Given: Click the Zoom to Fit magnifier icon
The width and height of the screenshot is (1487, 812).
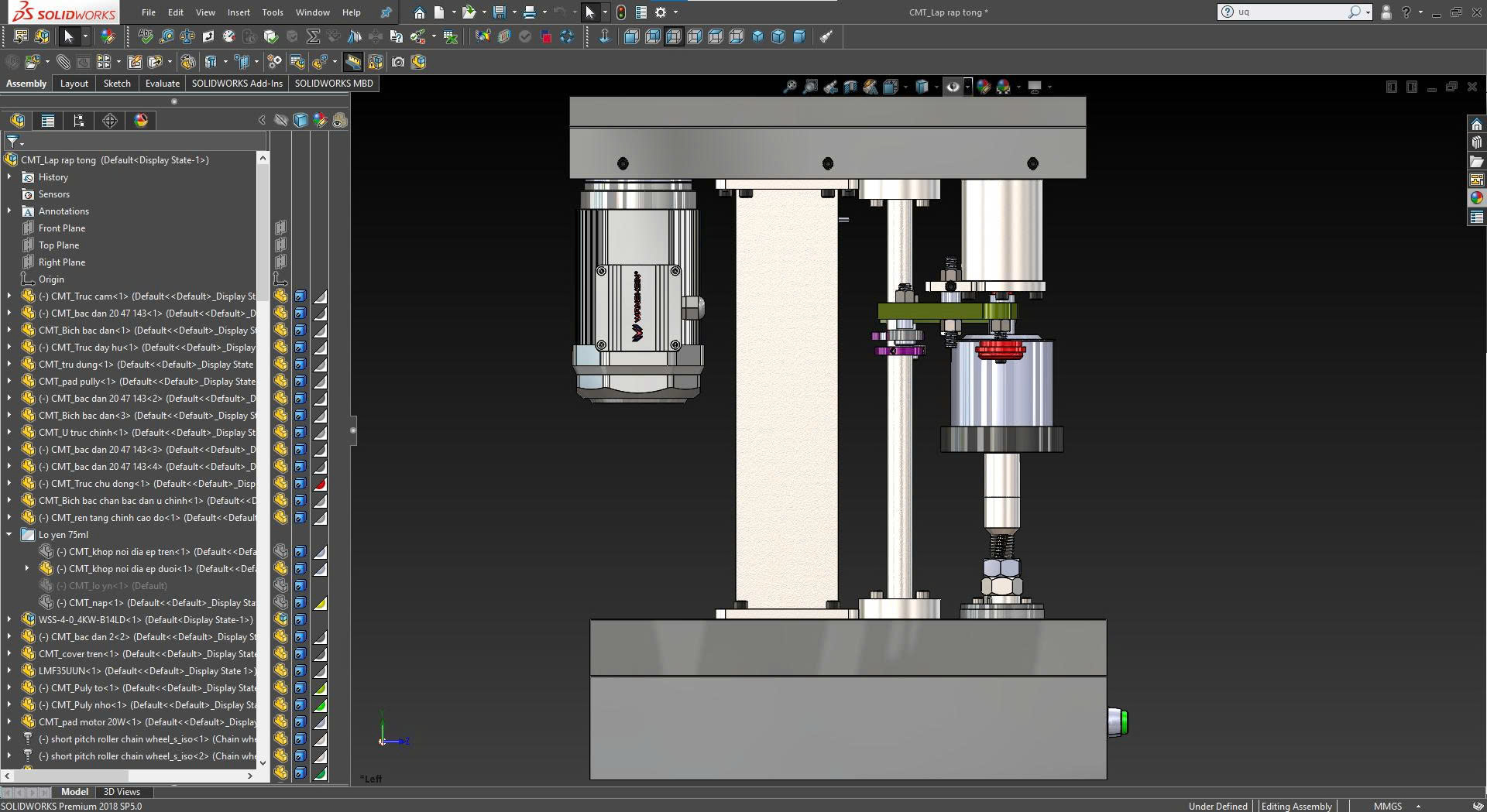Looking at the screenshot, I should click(789, 87).
